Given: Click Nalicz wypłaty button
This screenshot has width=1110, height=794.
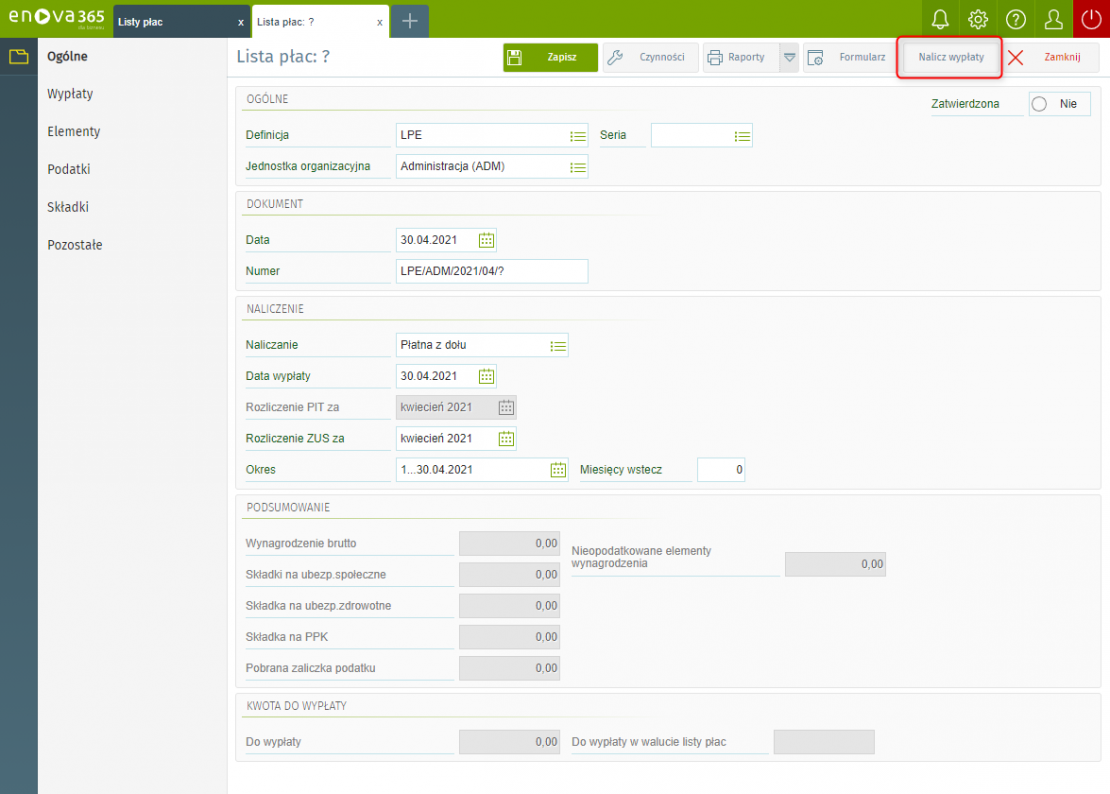Looking at the screenshot, I should (x=950, y=57).
